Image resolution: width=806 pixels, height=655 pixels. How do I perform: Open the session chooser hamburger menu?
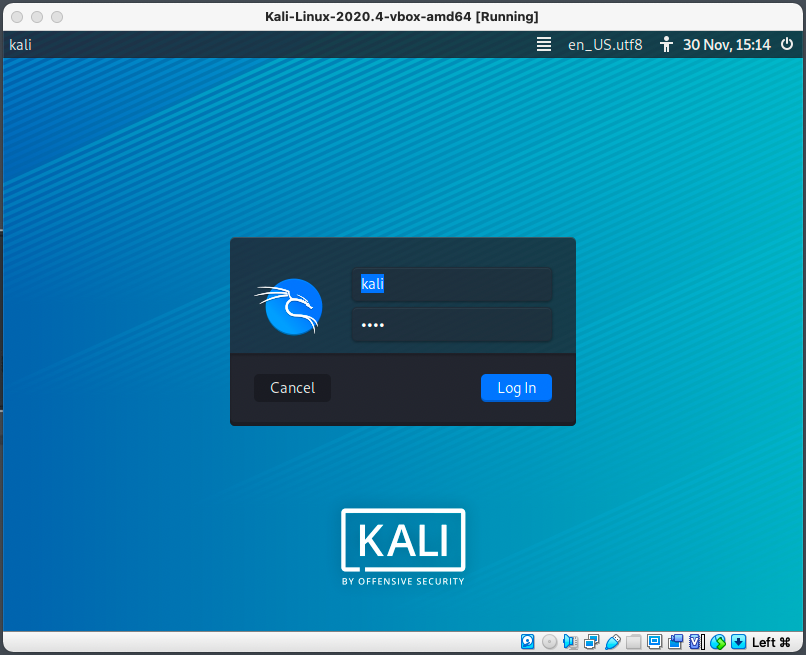pos(544,45)
